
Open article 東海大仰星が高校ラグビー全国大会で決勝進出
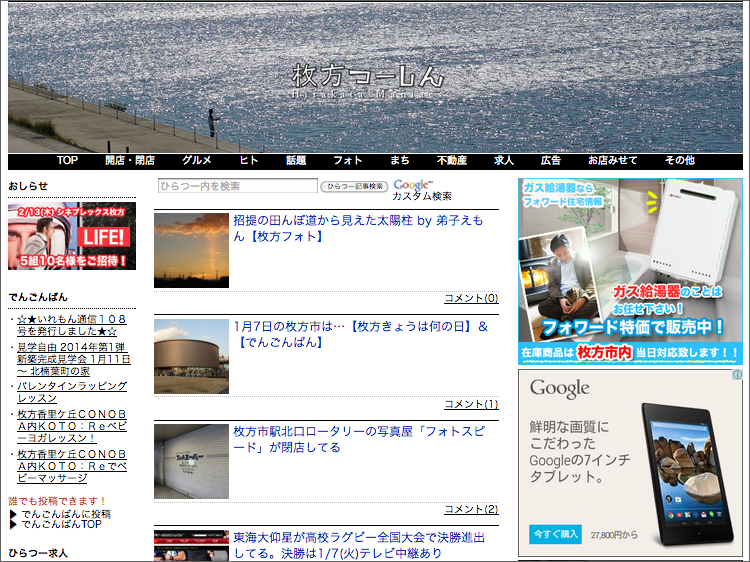tap(359, 545)
